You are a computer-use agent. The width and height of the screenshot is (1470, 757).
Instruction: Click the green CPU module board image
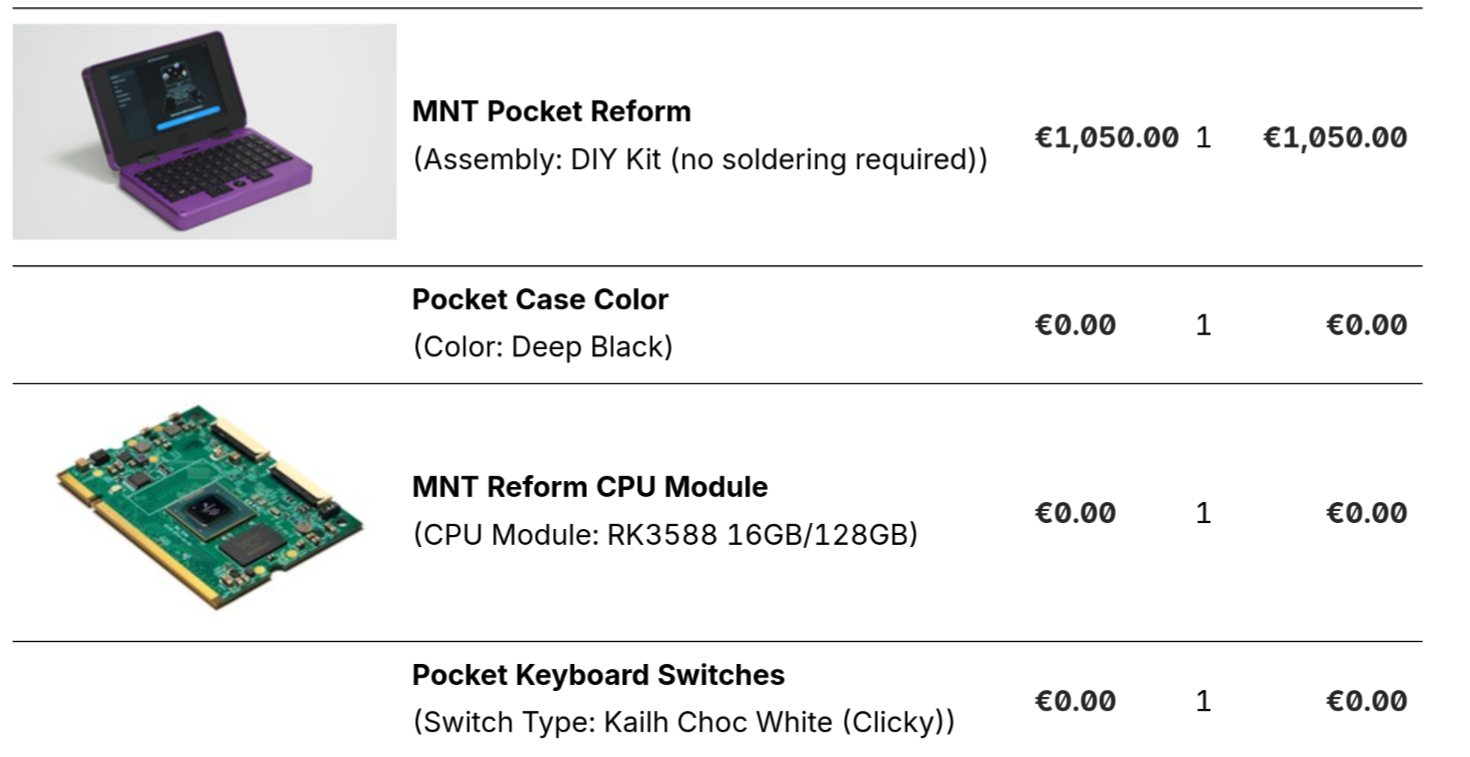click(x=210, y=506)
